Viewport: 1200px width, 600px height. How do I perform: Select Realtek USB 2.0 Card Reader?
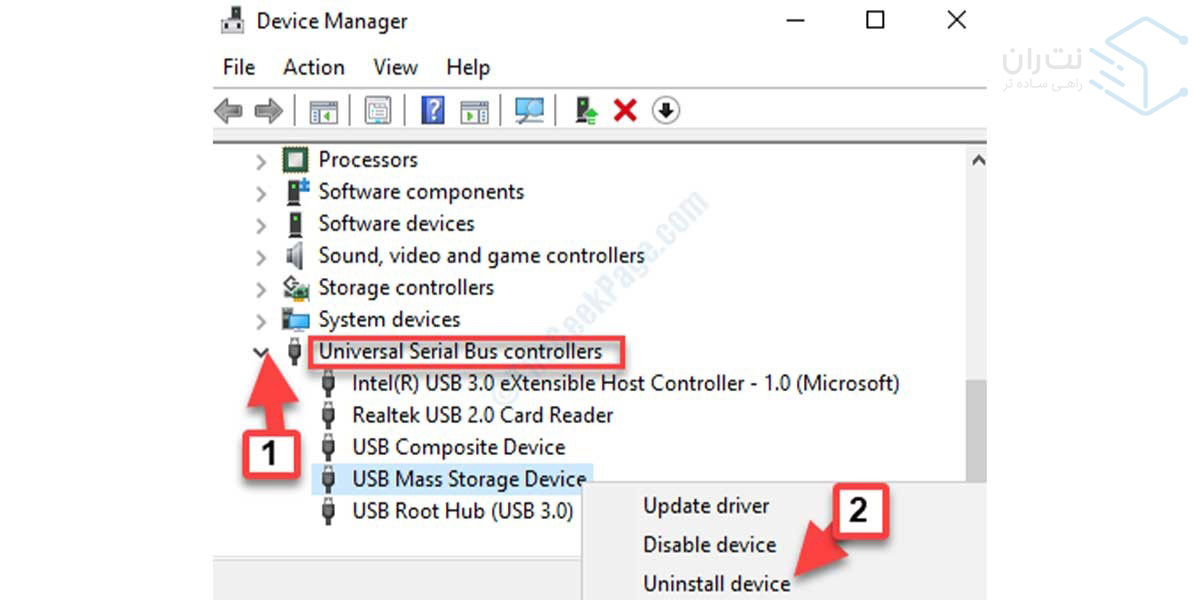482,415
